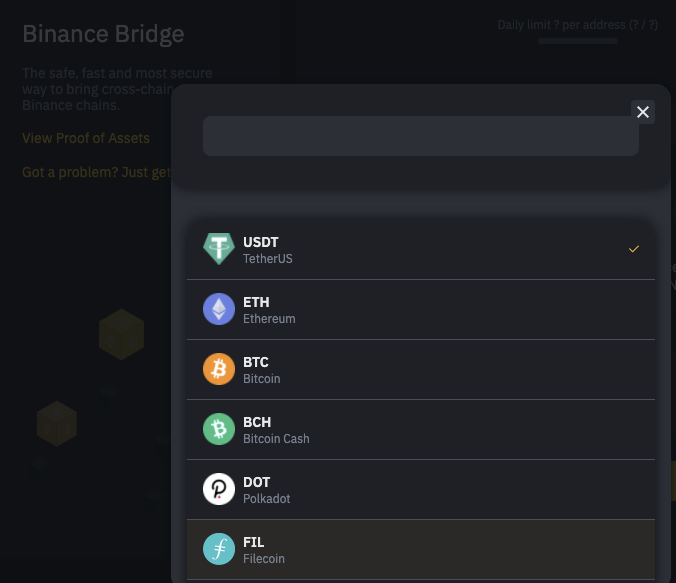The image size is (676, 583).
Task: Open the View Proof of Assets link
Action: (x=86, y=138)
